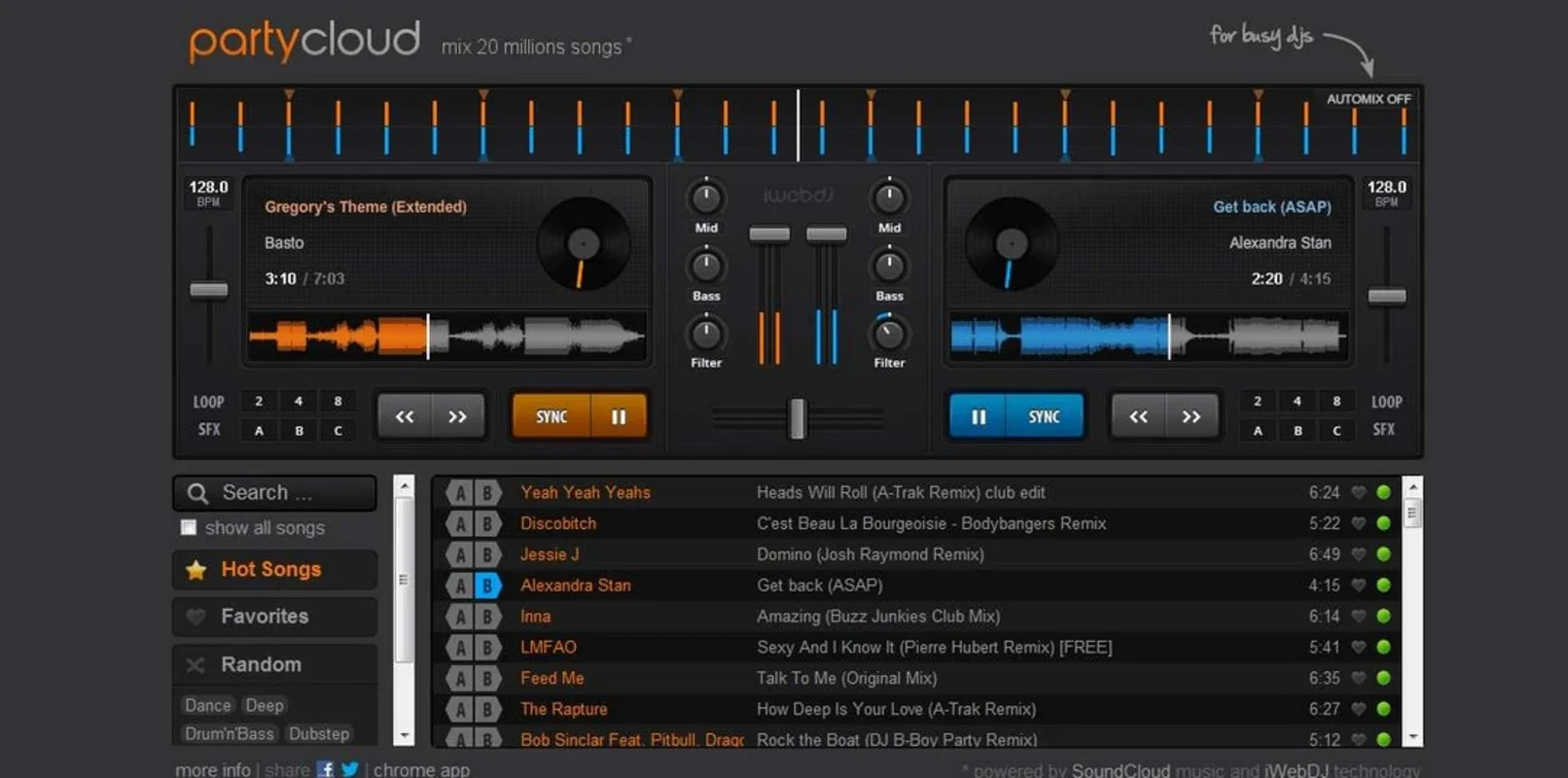Click the right deck pitch slider handle

[1387, 296]
